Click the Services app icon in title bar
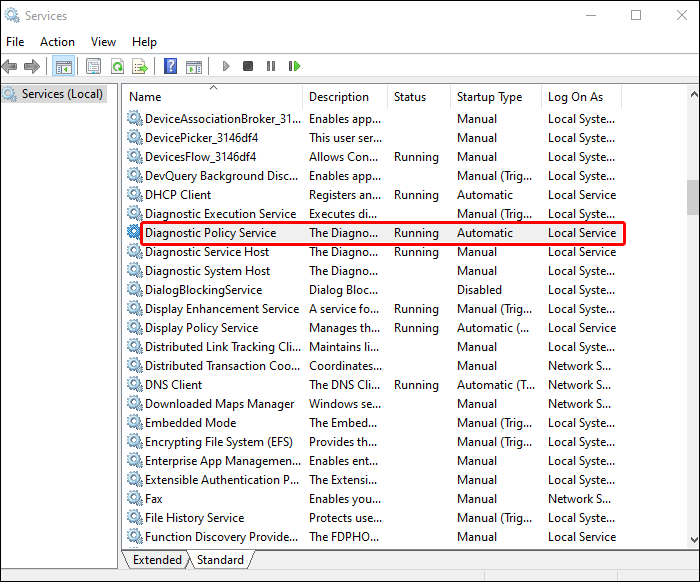The height and width of the screenshot is (582, 700). coord(12,16)
